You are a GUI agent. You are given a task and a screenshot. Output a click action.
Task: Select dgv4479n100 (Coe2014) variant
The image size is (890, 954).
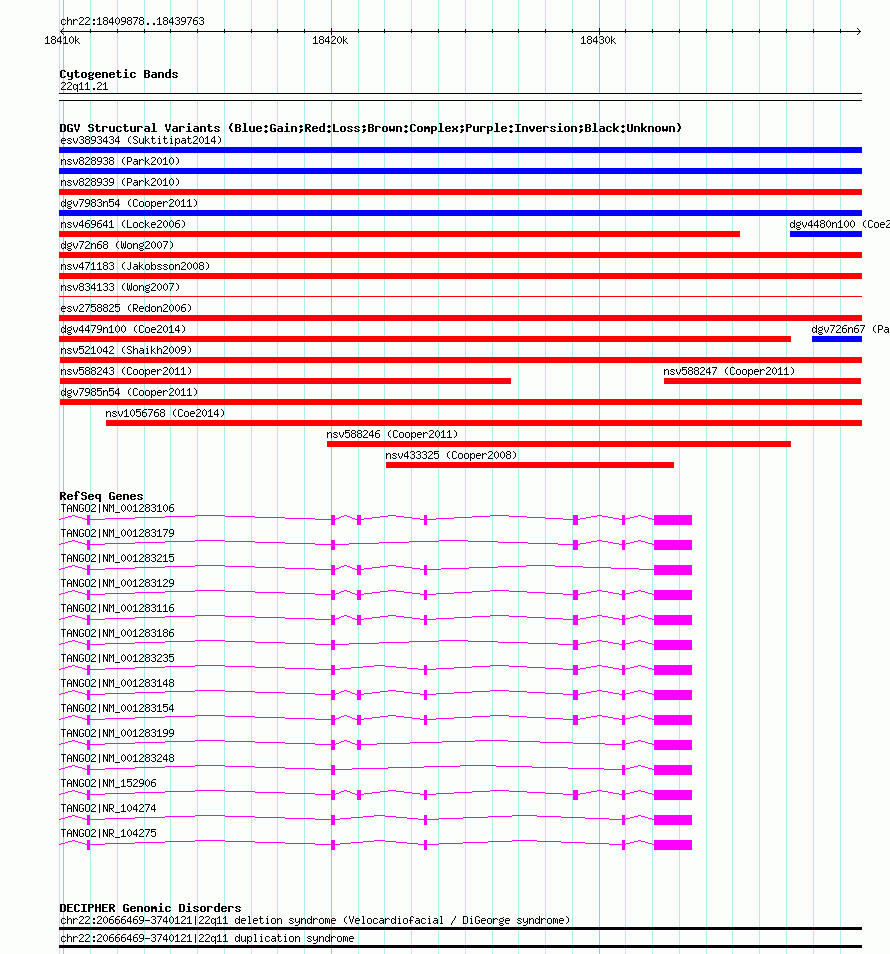(x=123, y=329)
